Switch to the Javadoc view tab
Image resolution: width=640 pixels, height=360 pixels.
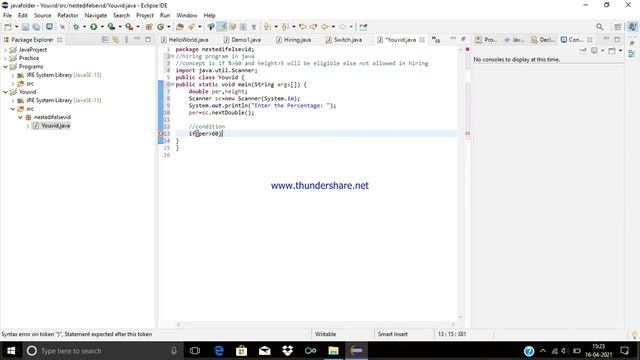pyautogui.click(x=514, y=40)
